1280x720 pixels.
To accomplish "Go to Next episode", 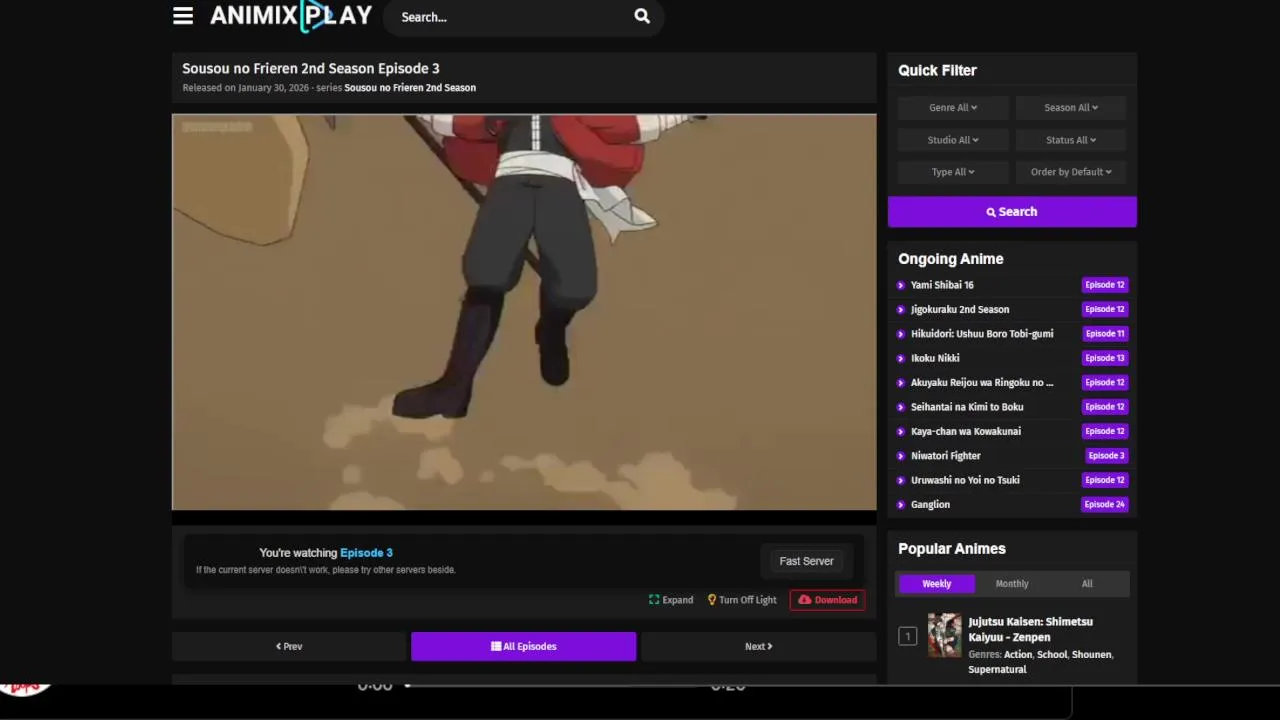I will tap(758, 647).
